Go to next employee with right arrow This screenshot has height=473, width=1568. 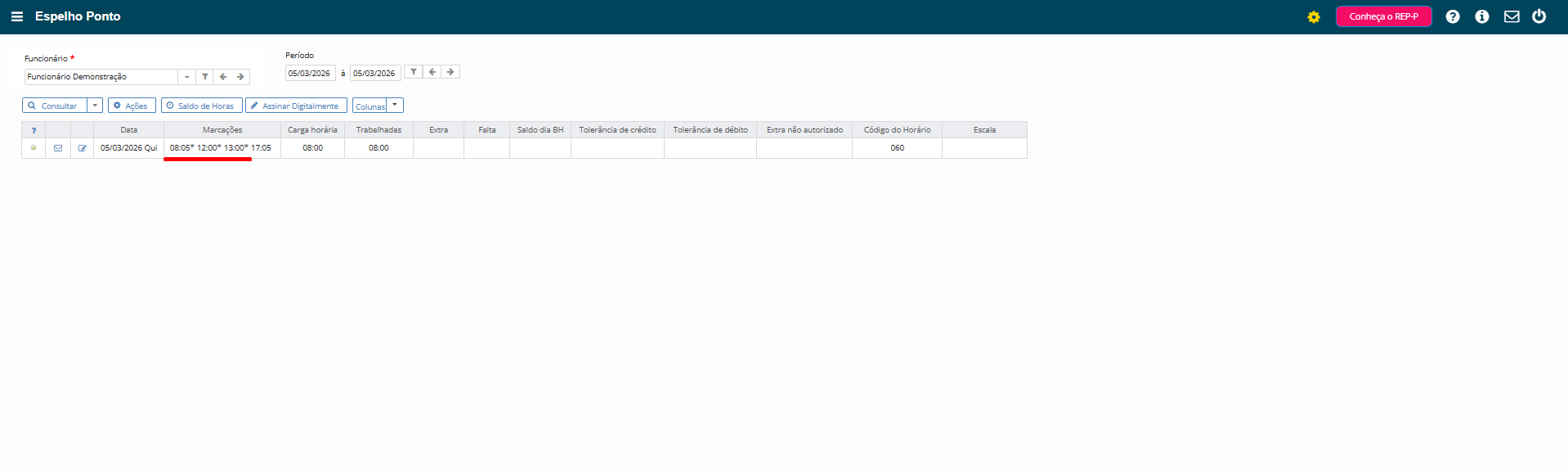pos(240,77)
